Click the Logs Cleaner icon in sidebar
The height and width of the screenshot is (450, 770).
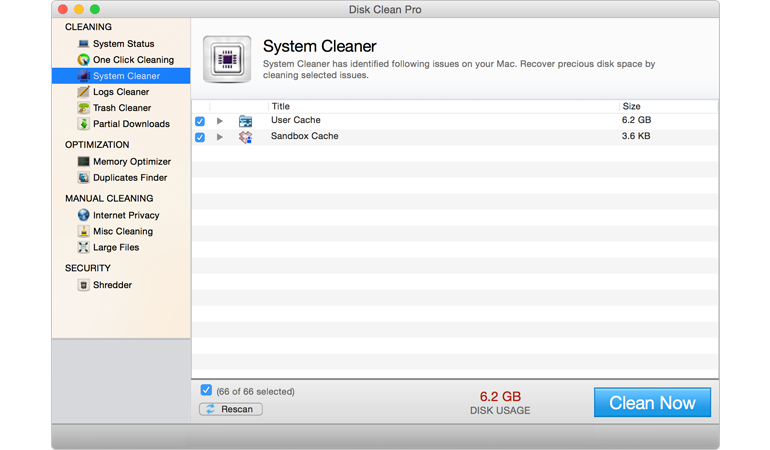click(x=84, y=92)
